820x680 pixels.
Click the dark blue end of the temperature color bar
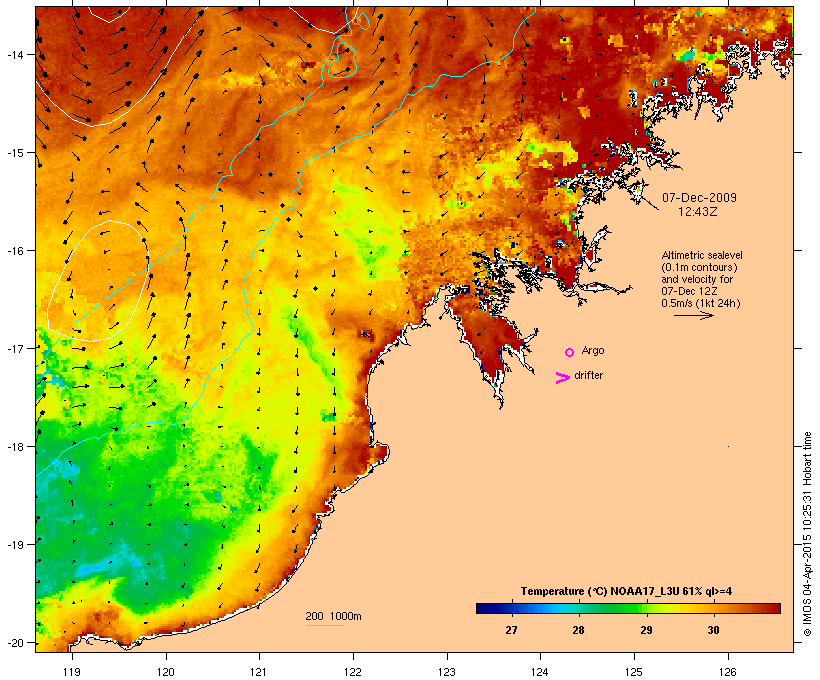tap(482, 608)
